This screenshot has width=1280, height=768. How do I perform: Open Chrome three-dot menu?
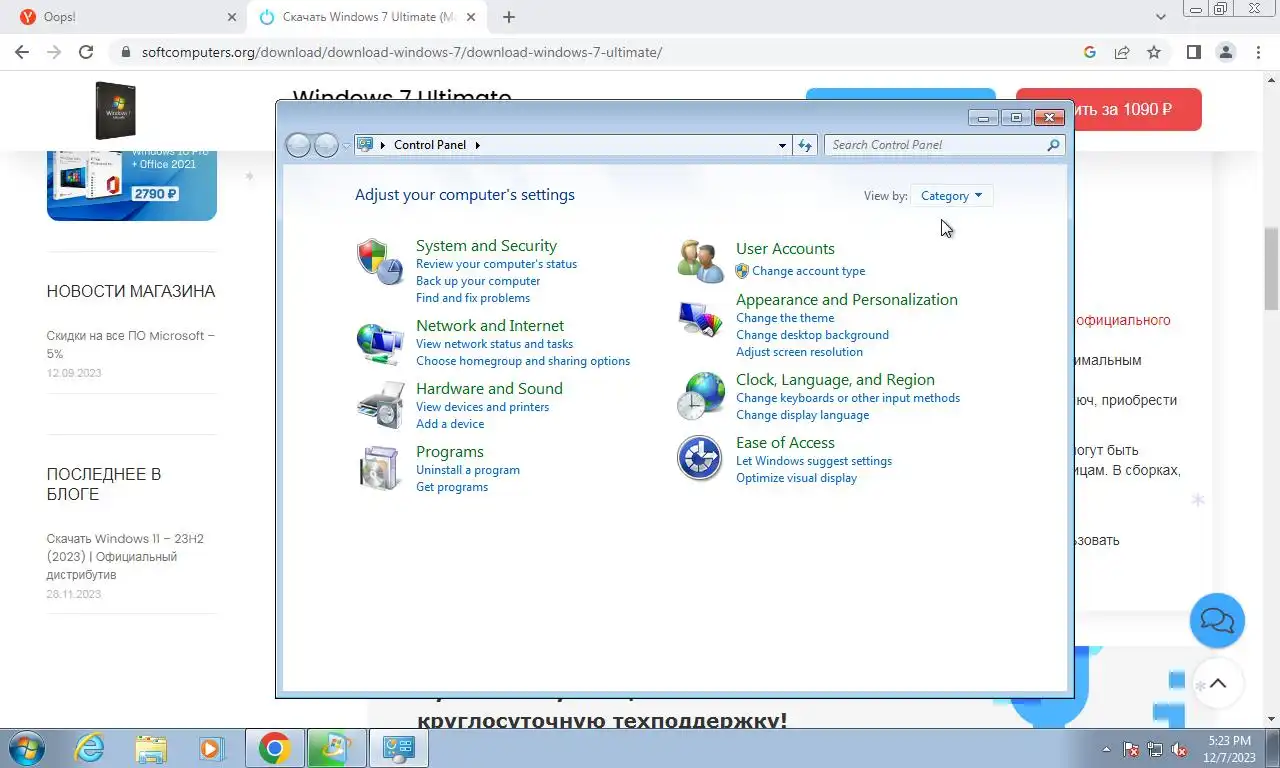[x=1258, y=52]
